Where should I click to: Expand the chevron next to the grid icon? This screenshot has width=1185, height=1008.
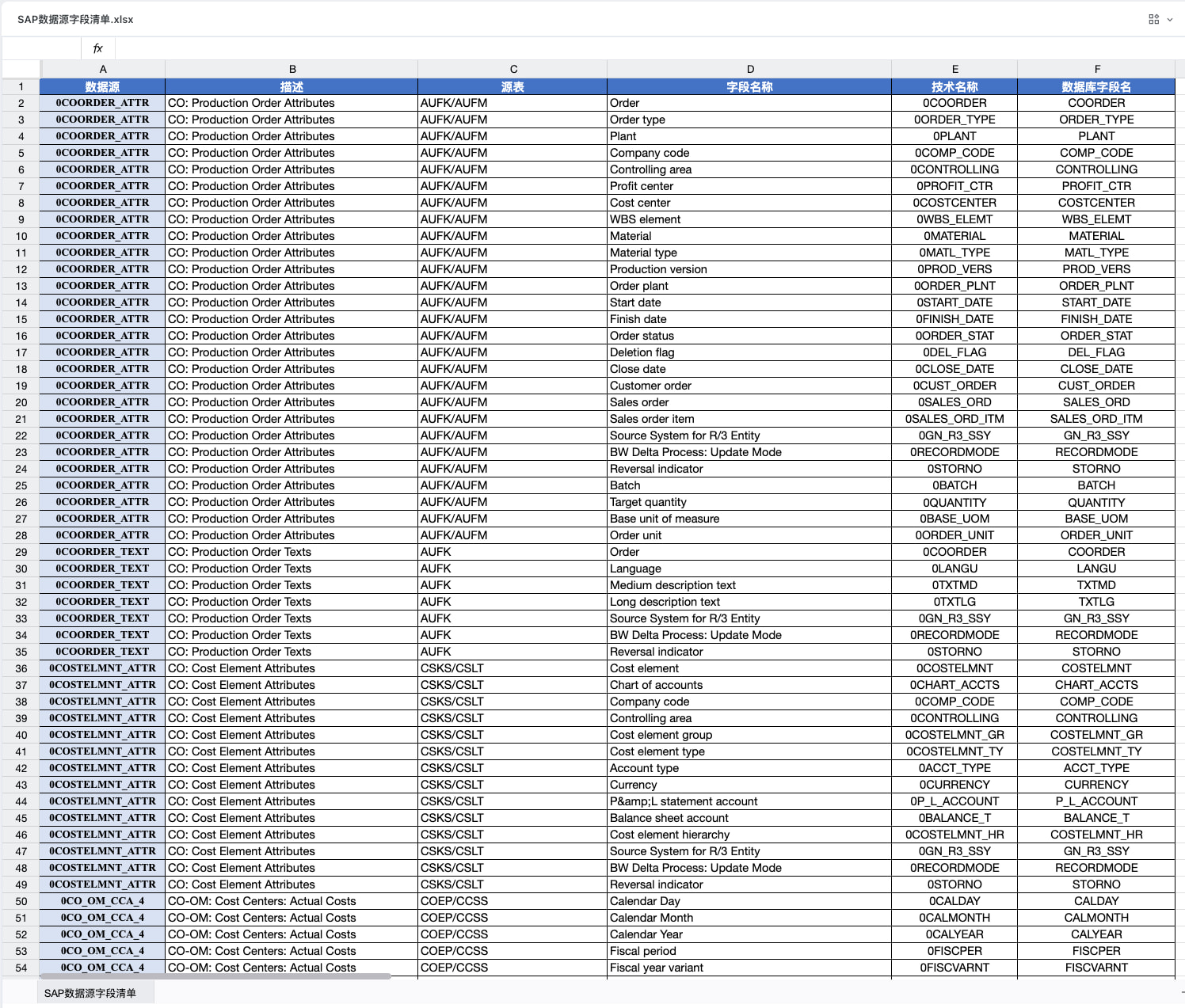click(x=1170, y=20)
